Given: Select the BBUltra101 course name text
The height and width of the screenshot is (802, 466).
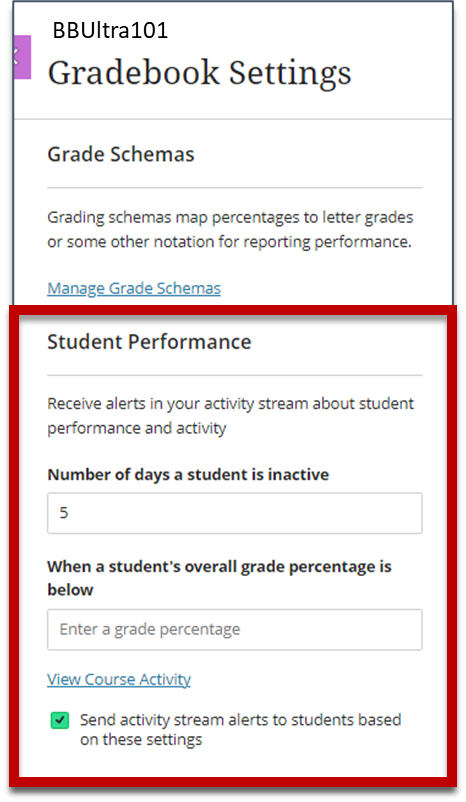Looking at the screenshot, I should (110, 31).
